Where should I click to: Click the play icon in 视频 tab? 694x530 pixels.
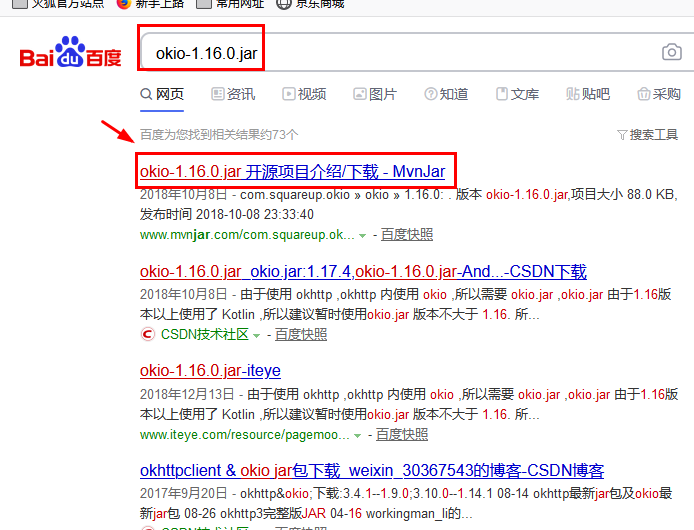click(x=289, y=94)
